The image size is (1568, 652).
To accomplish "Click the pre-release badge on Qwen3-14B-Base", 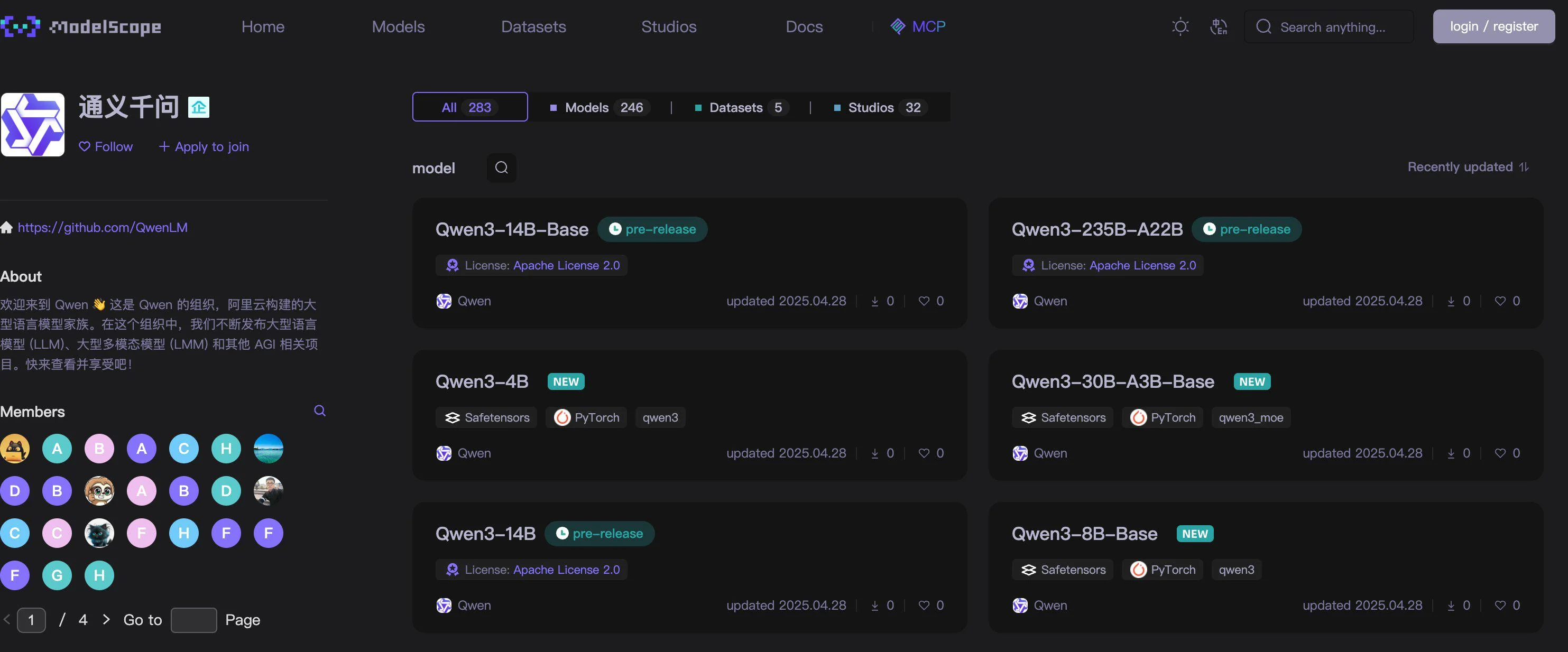I will [x=652, y=229].
